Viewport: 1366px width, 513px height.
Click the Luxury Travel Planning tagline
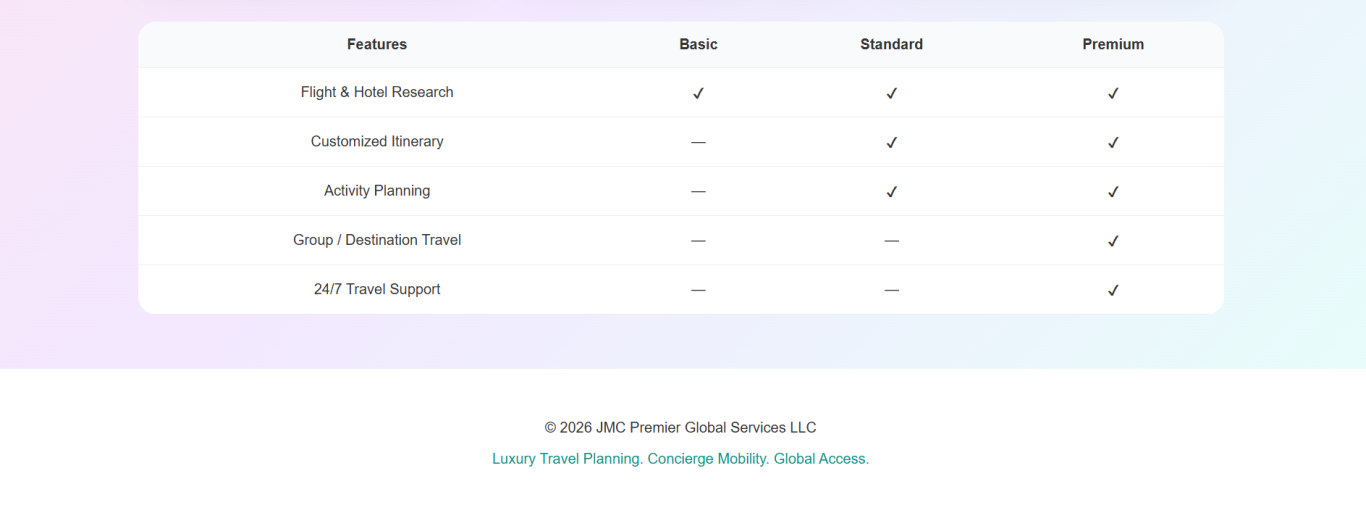point(680,459)
